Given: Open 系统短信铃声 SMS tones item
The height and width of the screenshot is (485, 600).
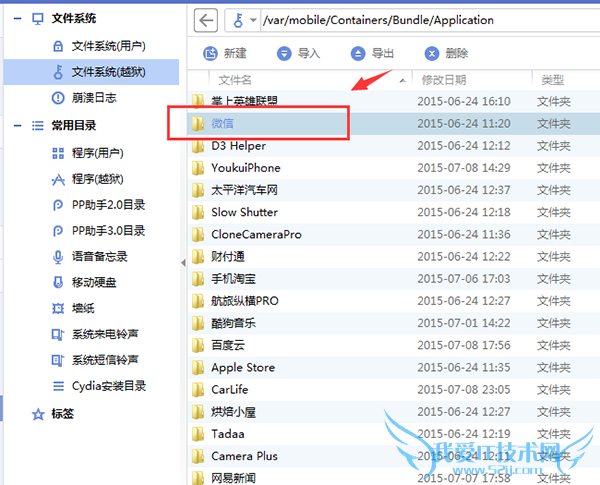Looking at the screenshot, I should click(91, 360).
